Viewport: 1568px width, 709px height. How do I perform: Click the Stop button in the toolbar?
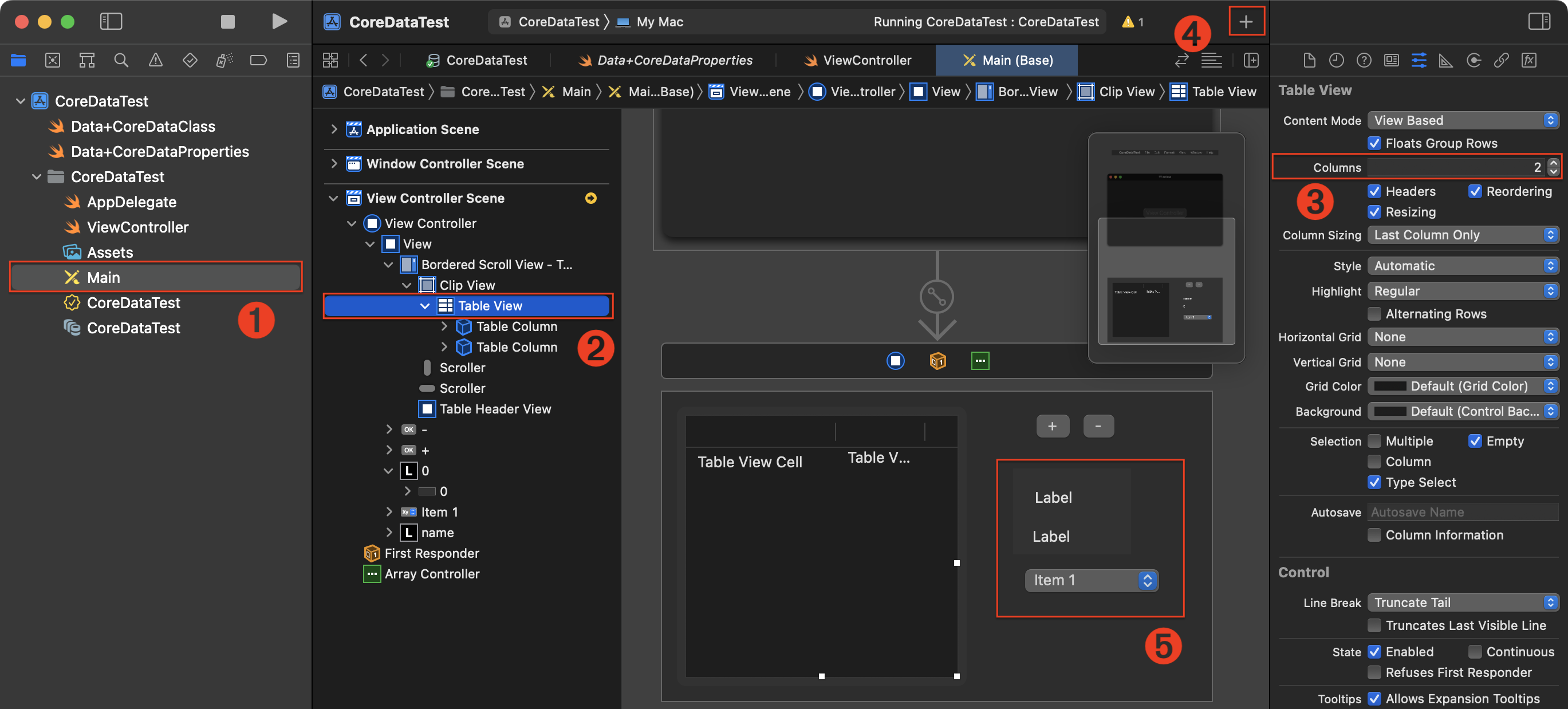coord(228,21)
